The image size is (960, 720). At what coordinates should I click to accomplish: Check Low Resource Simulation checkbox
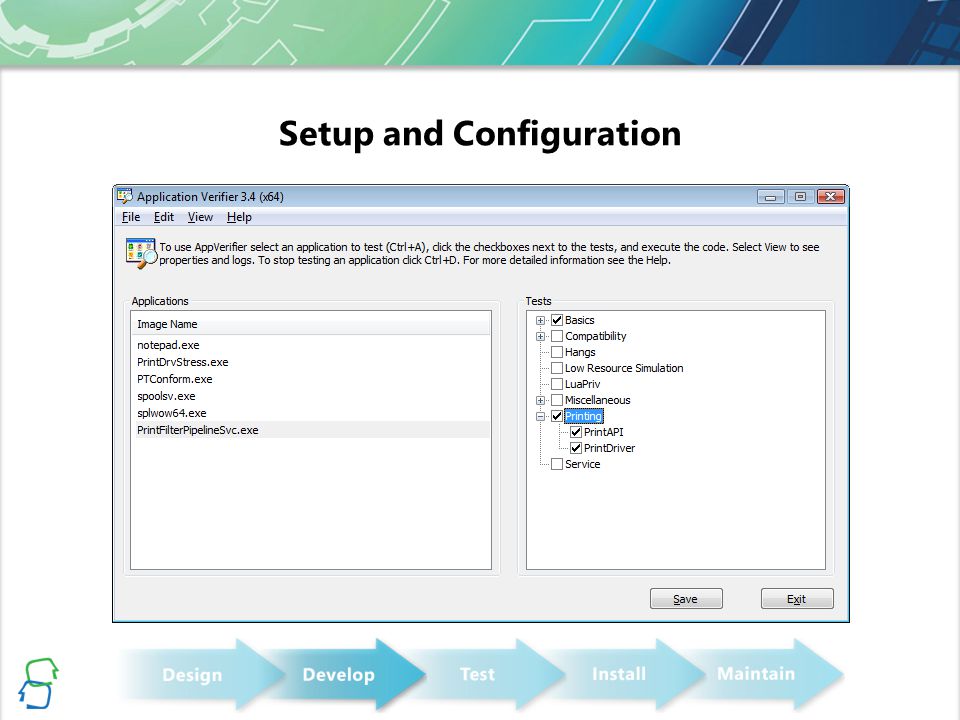[557, 368]
